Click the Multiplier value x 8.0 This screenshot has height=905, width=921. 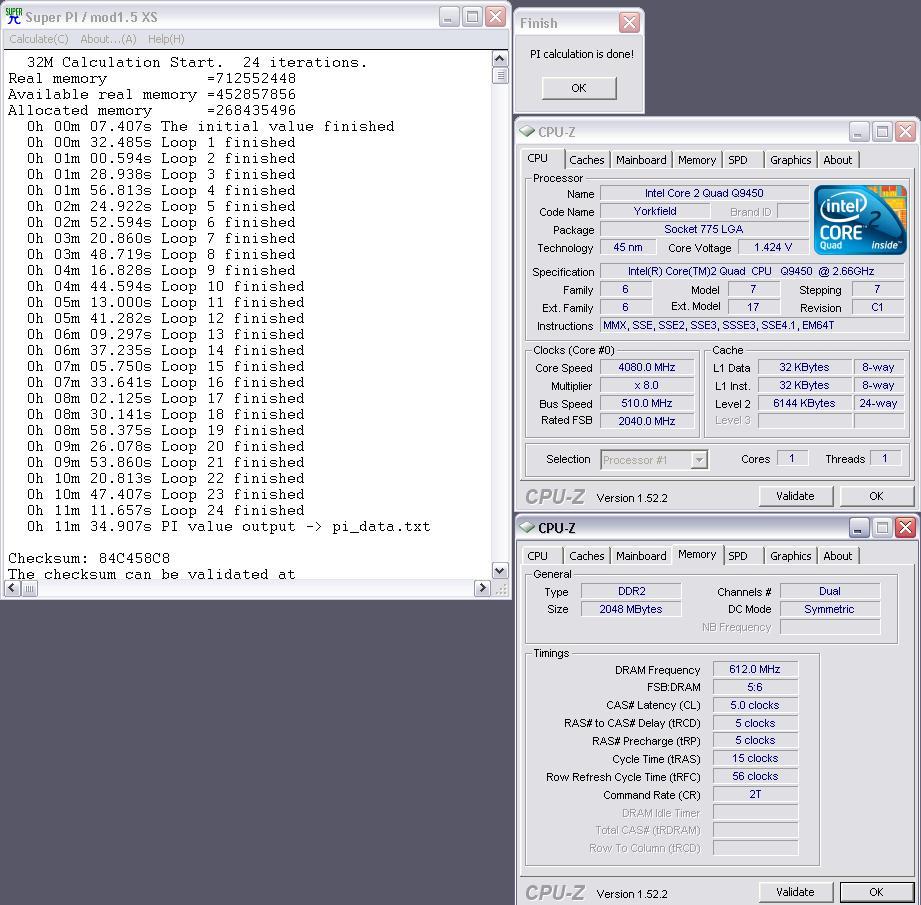647,385
